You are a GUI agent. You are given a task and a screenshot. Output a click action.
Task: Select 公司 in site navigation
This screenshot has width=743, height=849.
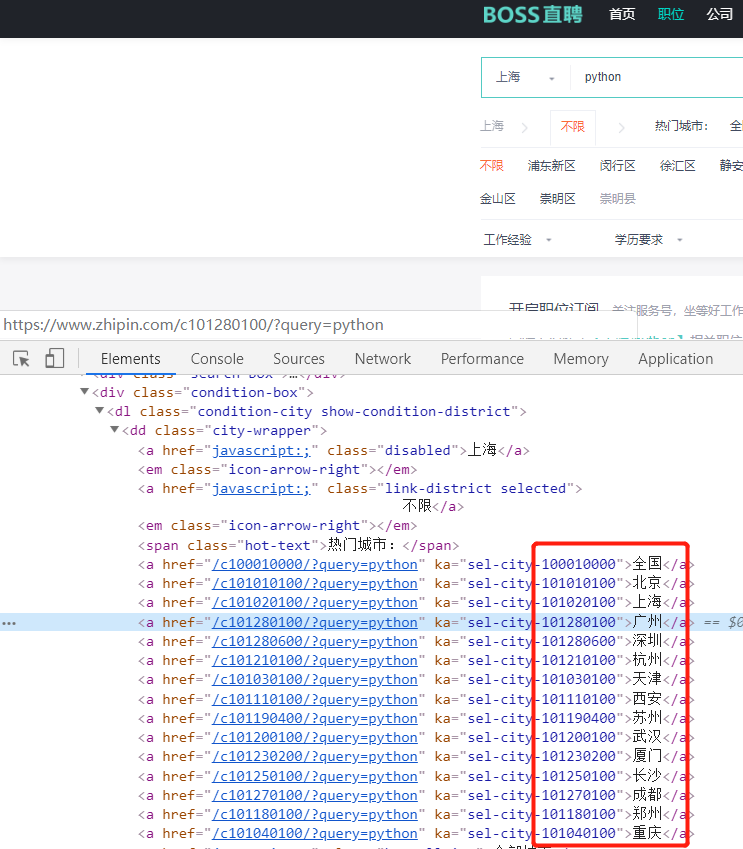coord(719,14)
